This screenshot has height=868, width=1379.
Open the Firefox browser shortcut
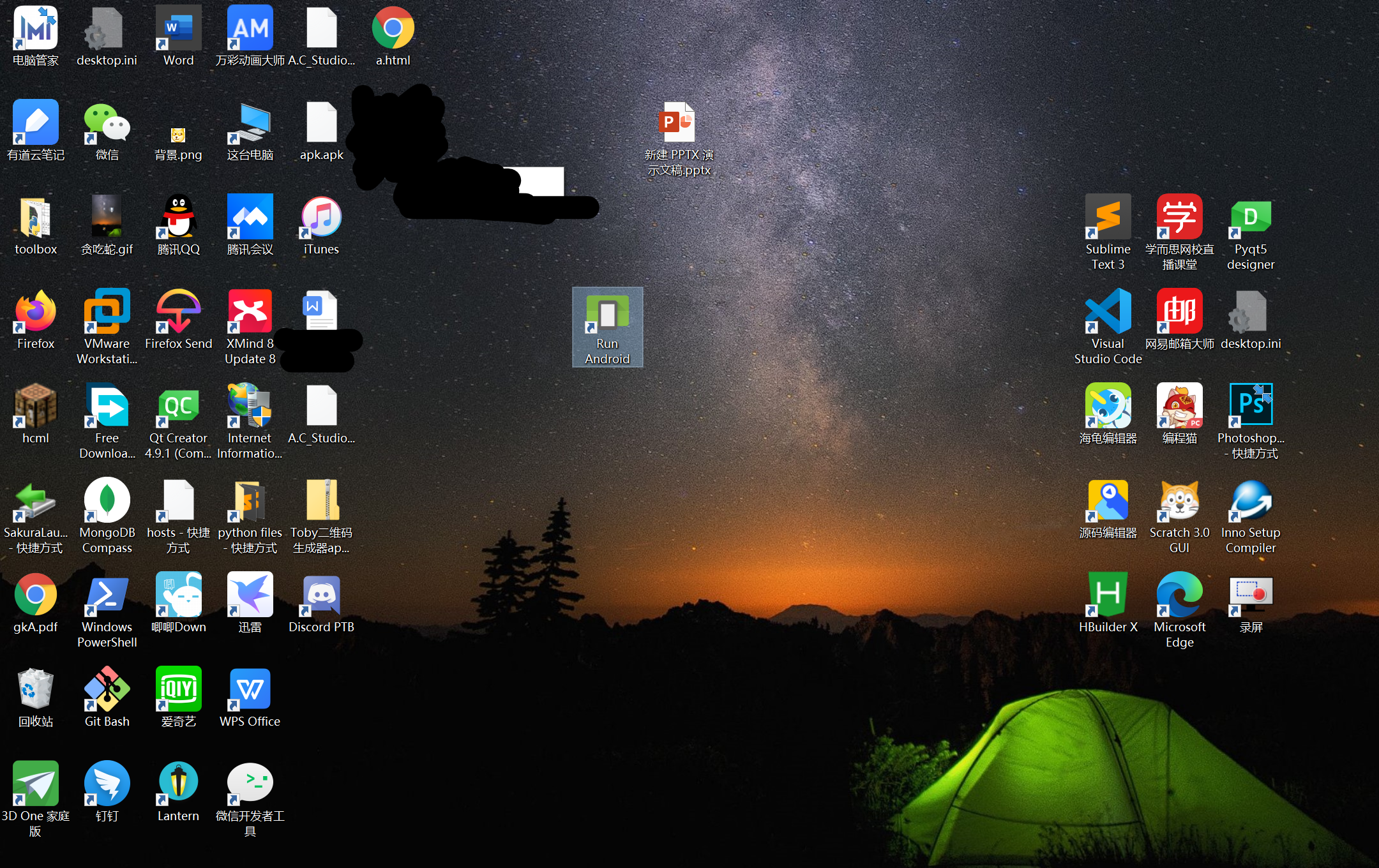click(36, 320)
